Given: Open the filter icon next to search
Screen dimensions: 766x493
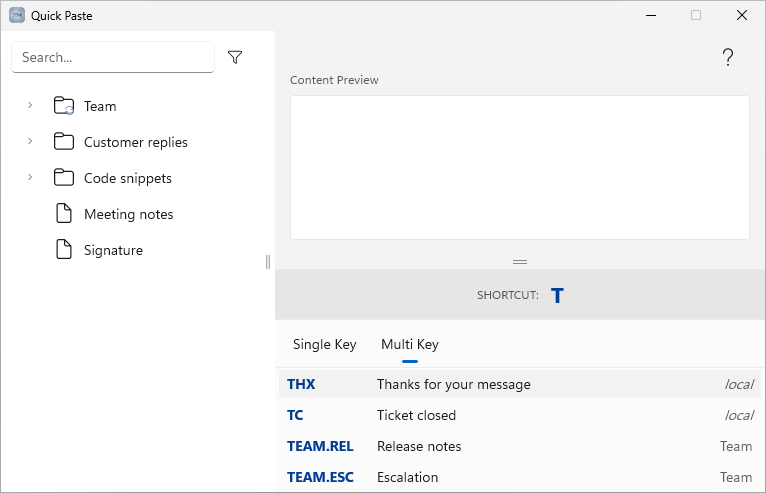Looking at the screenshot, I should [x=235, y=57].
